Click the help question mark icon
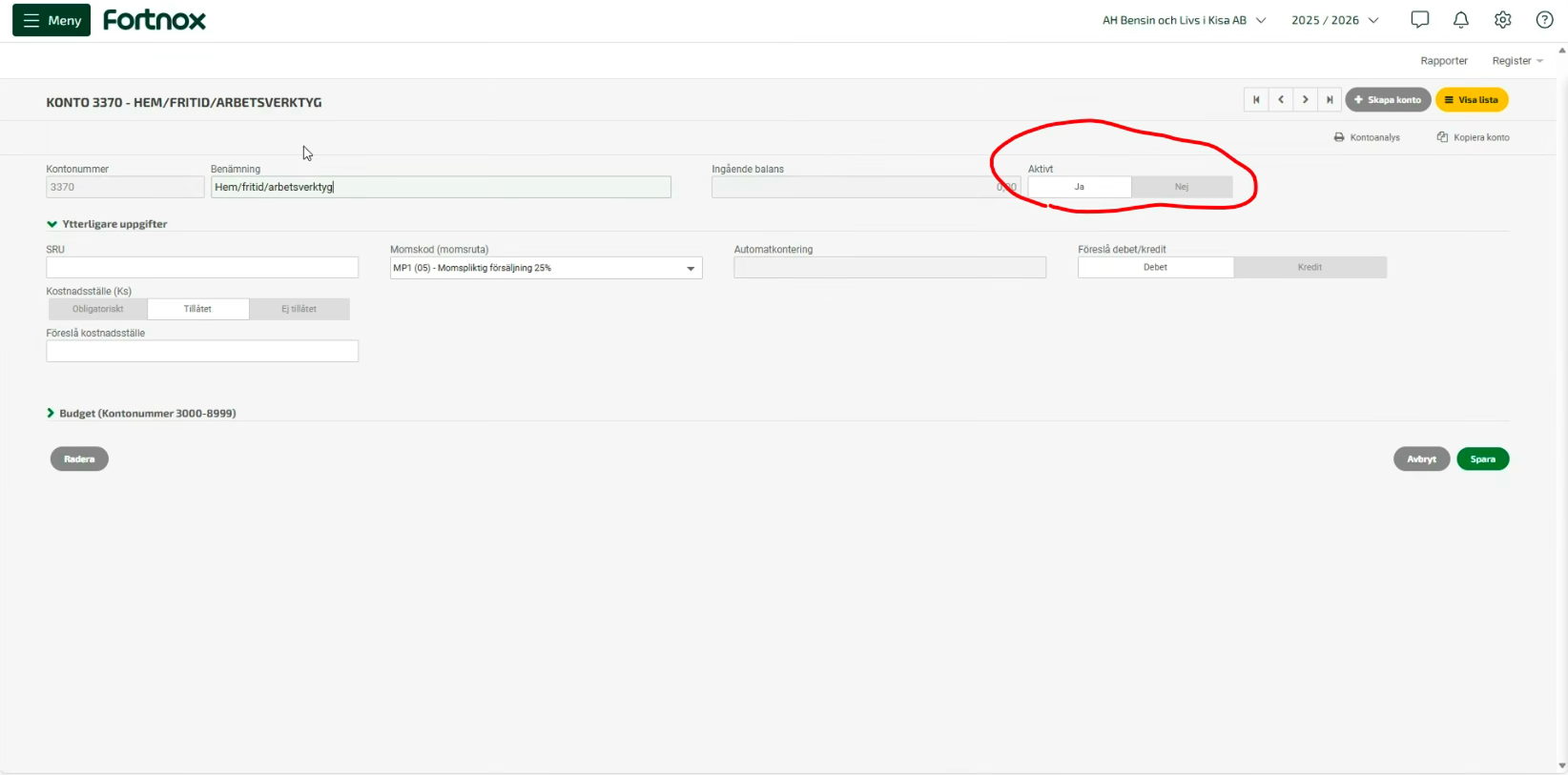Image resolution: width=1568 pixels, height=775 pixels. 1544,20
